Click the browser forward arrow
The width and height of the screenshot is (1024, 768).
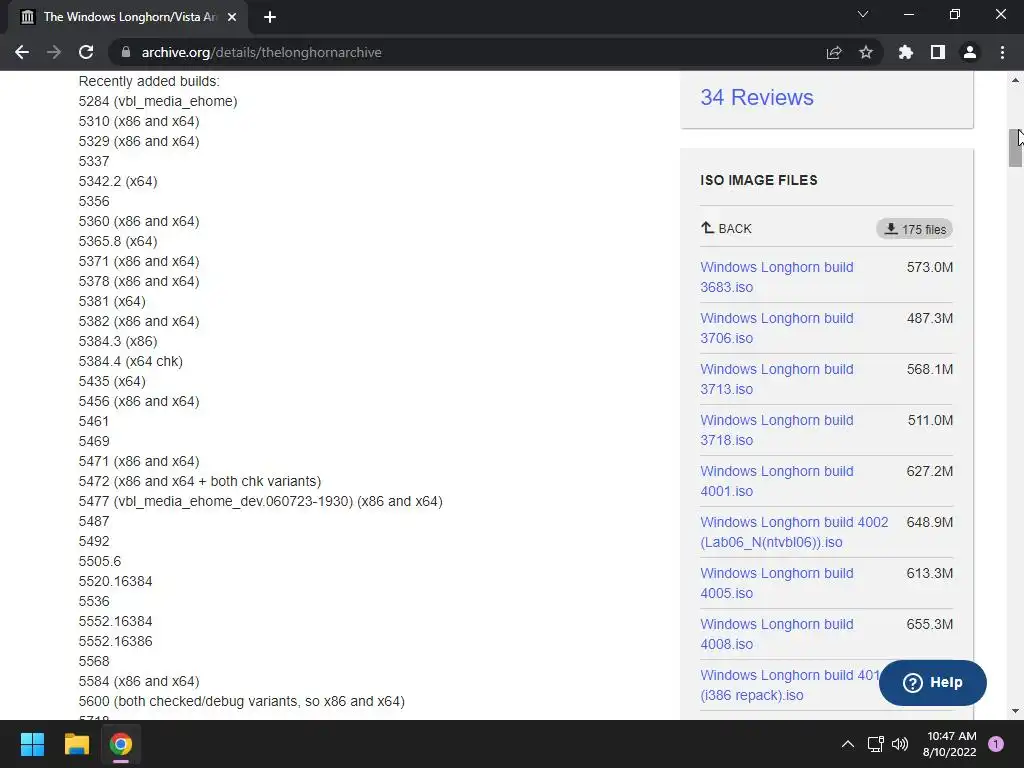(x=54, y=52)
